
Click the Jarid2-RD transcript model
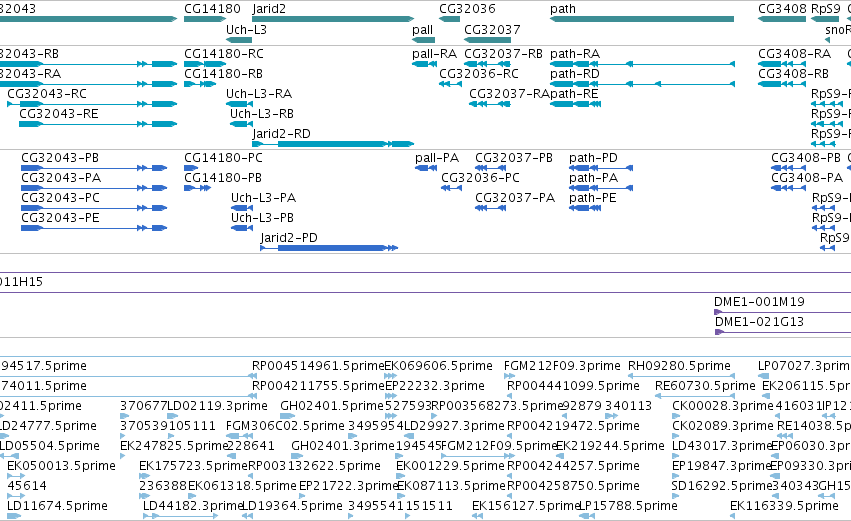point(333,144)
